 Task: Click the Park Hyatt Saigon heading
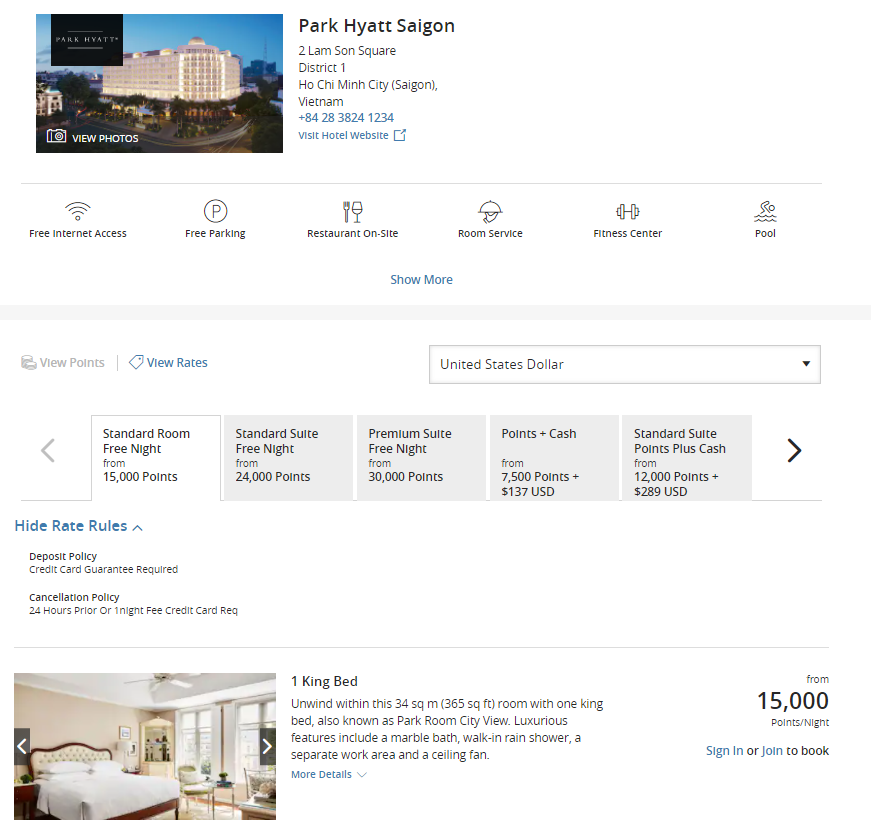[377, 26]
